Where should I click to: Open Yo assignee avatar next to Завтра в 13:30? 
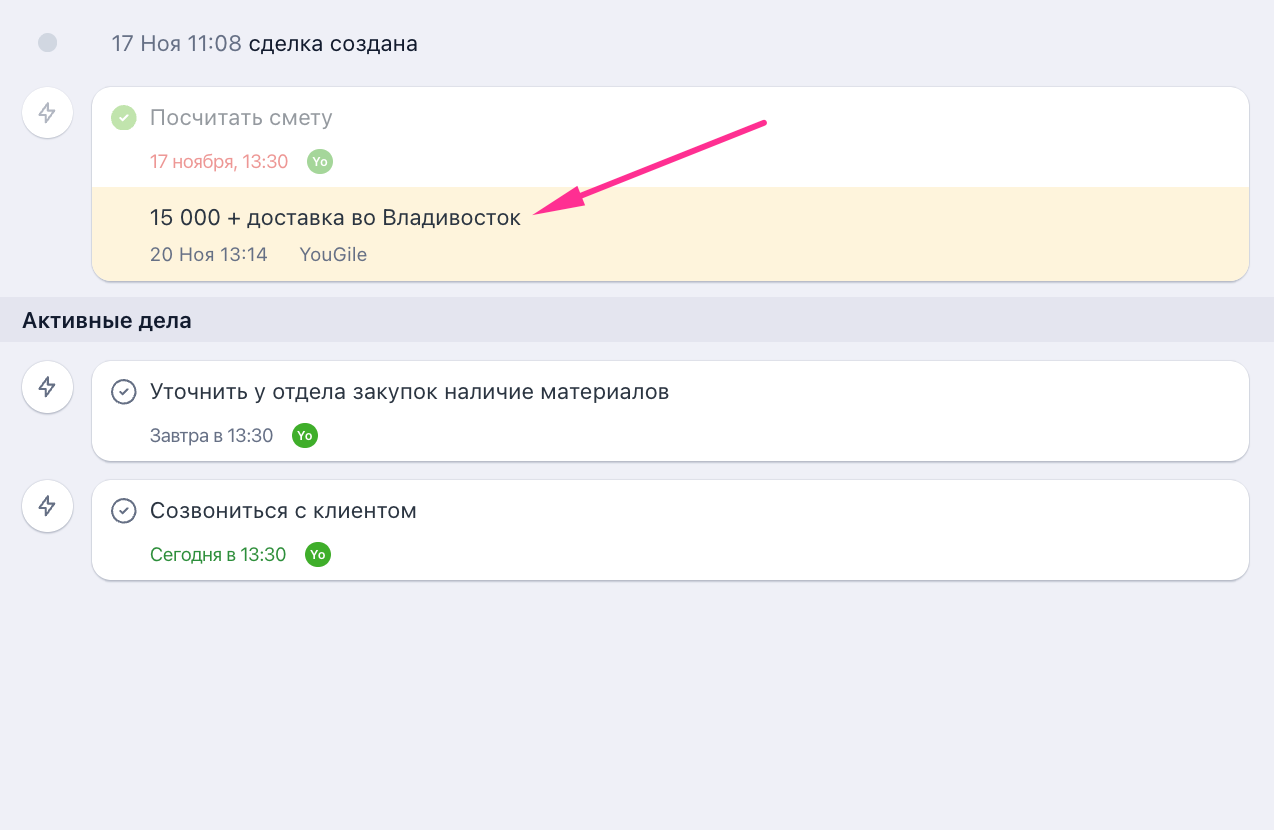point(305,435)
